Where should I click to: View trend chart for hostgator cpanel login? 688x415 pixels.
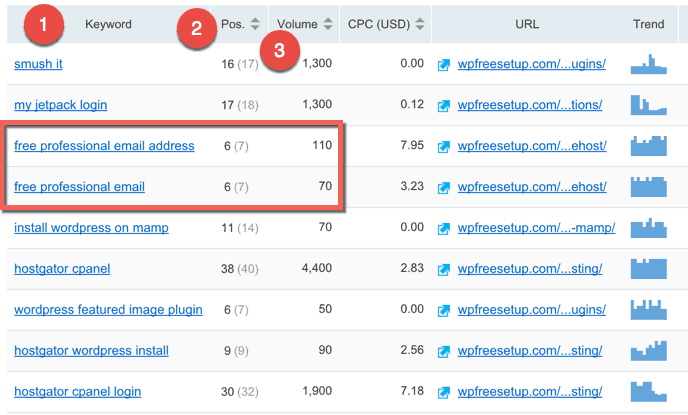pyautogui.click(x=649, y=391)
